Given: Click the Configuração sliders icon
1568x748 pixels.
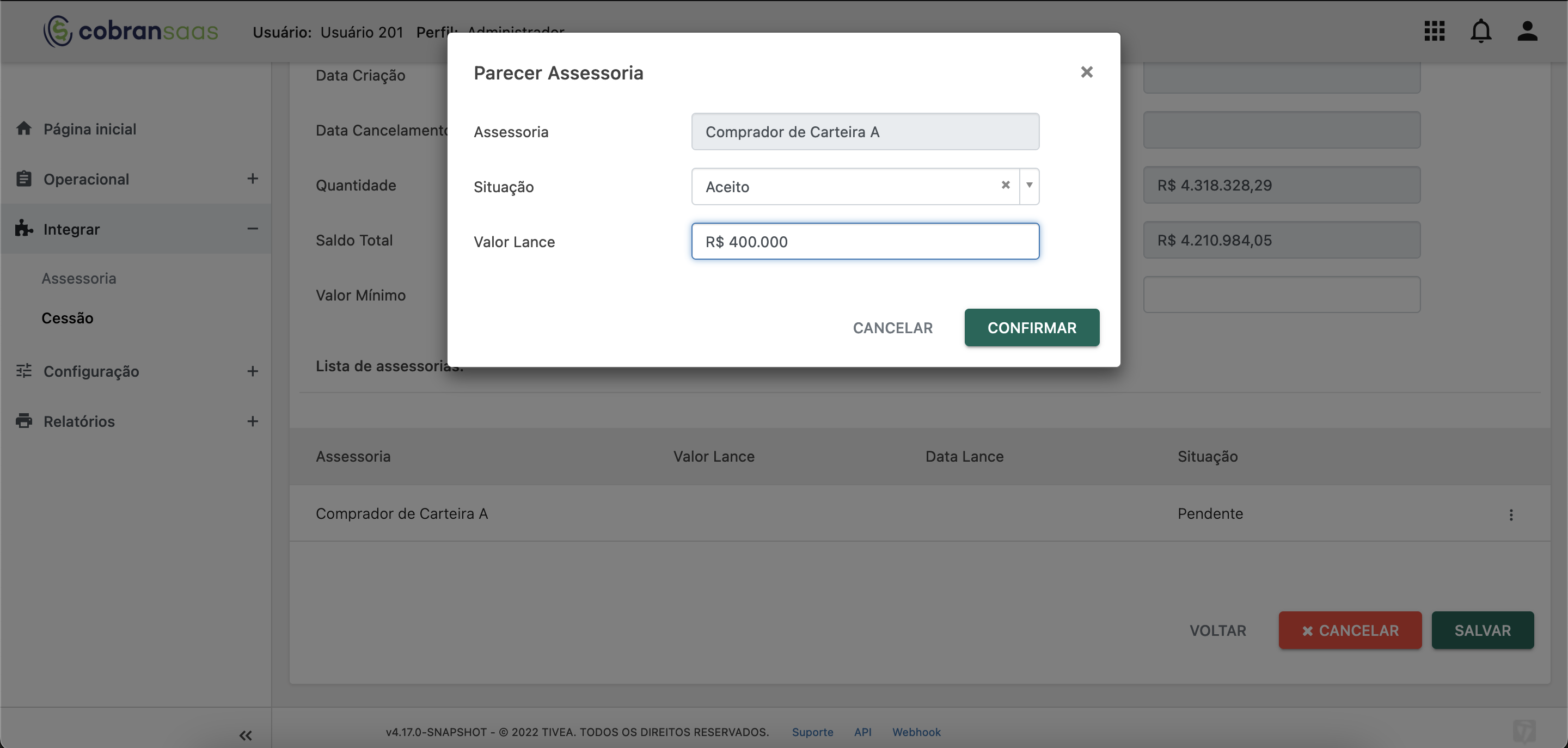Looking at the screenshot, I should click(24, 370).
